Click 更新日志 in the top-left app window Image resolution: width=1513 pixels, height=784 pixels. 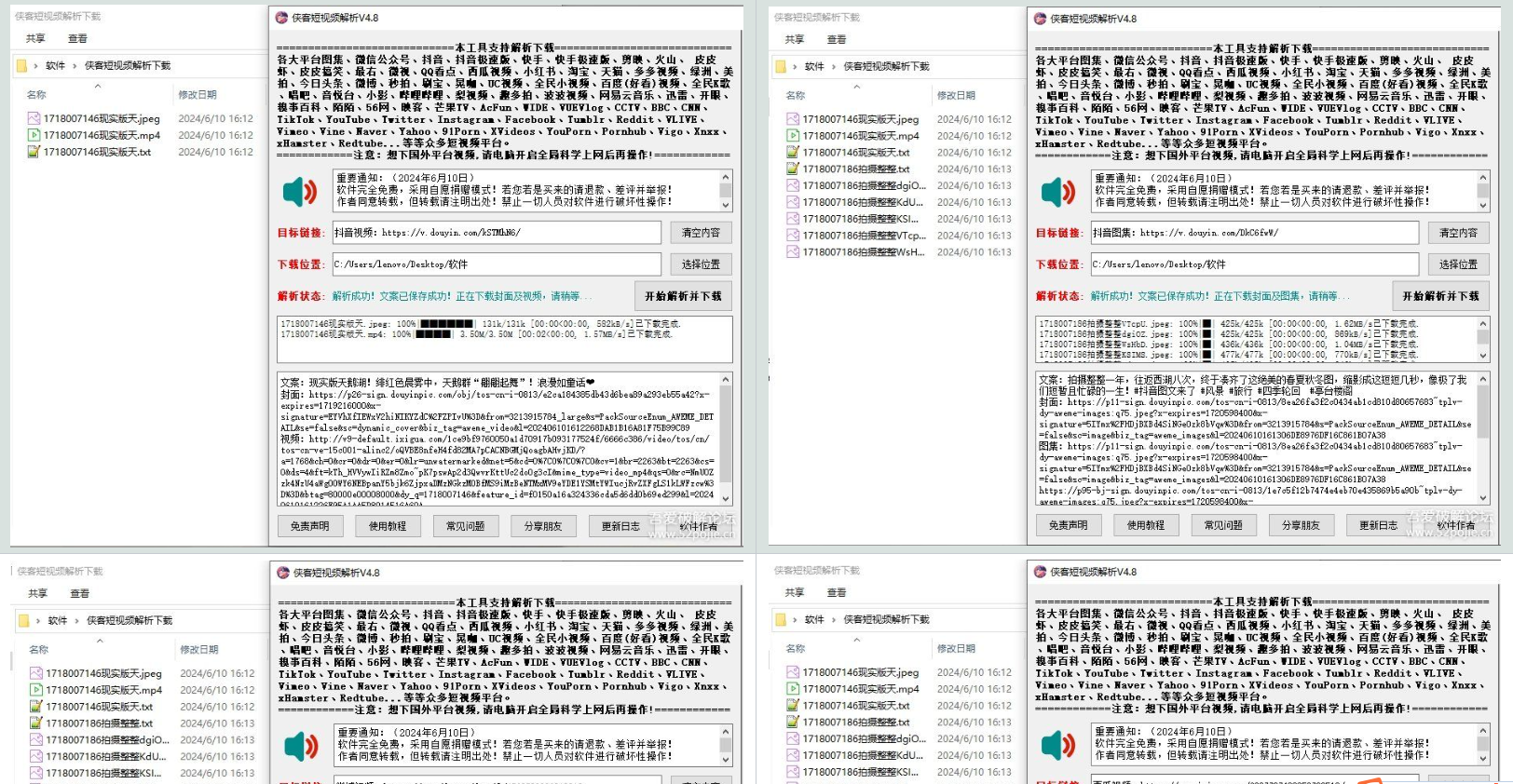tap(620, 526)
